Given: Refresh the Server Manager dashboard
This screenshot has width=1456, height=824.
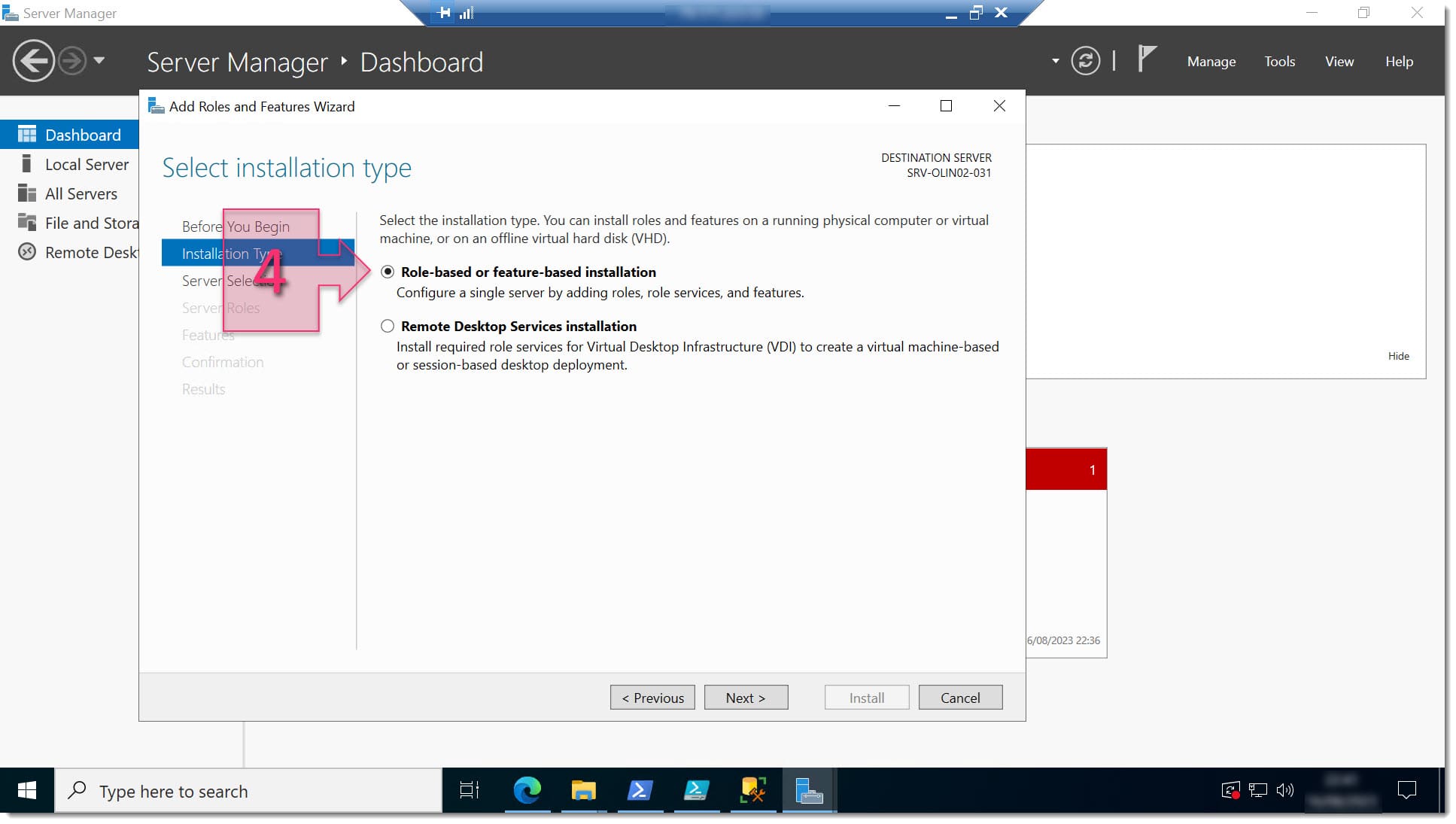Looking at the screenshot, I should click(1085, 61).
